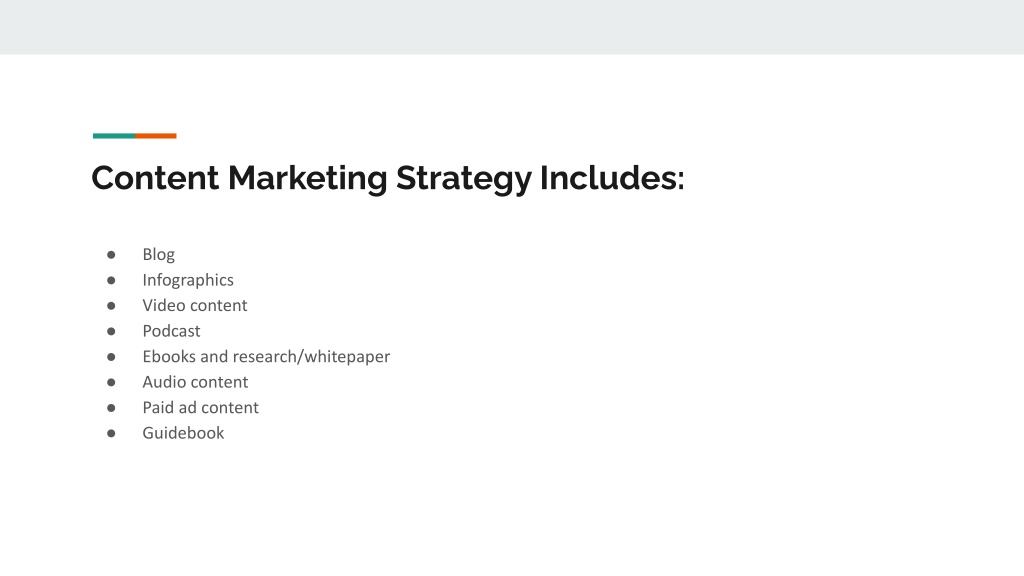The image size is (1024, 576).
Task: Select the 'Blog' bullet text
Action: pyautogui.click(x=159, y=255)
